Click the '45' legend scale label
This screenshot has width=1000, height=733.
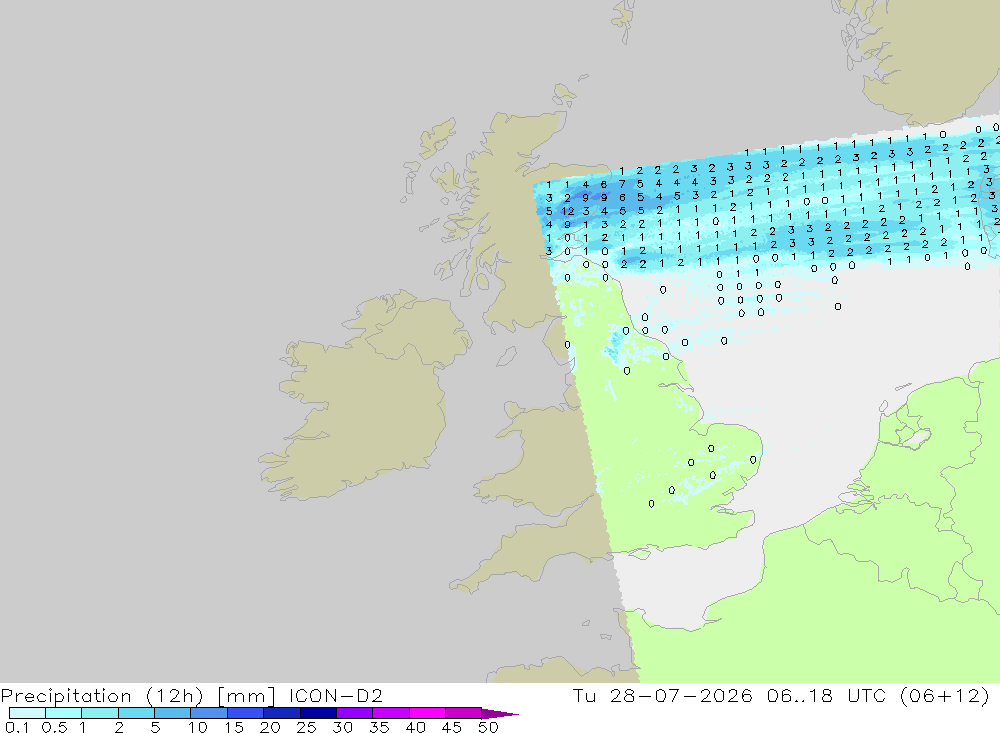coord(452,727)
